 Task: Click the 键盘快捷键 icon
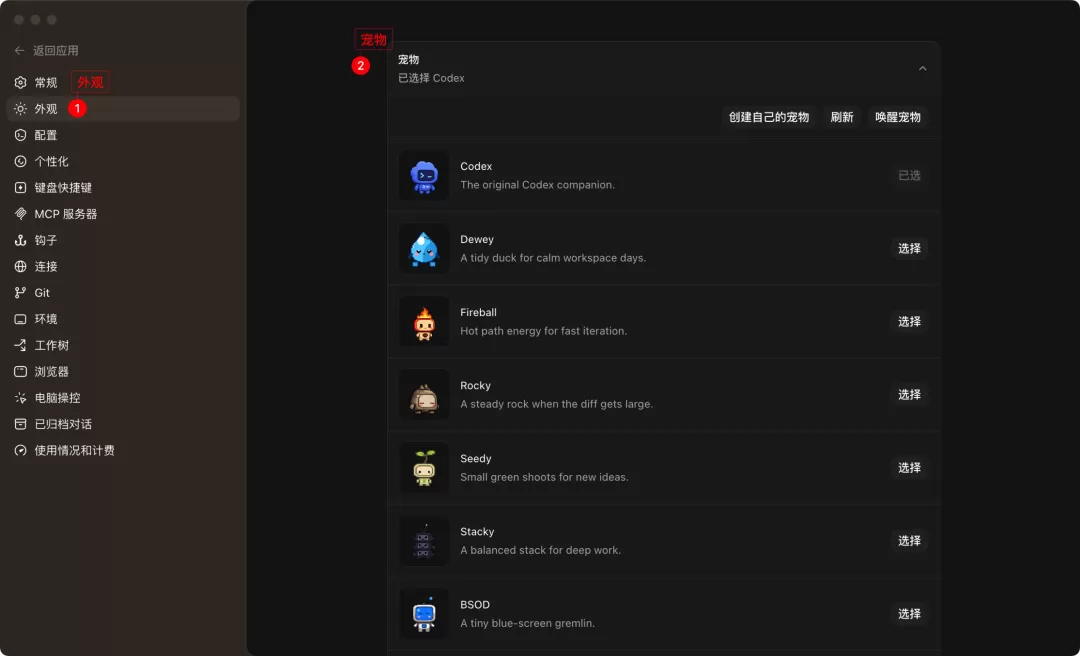21,187
